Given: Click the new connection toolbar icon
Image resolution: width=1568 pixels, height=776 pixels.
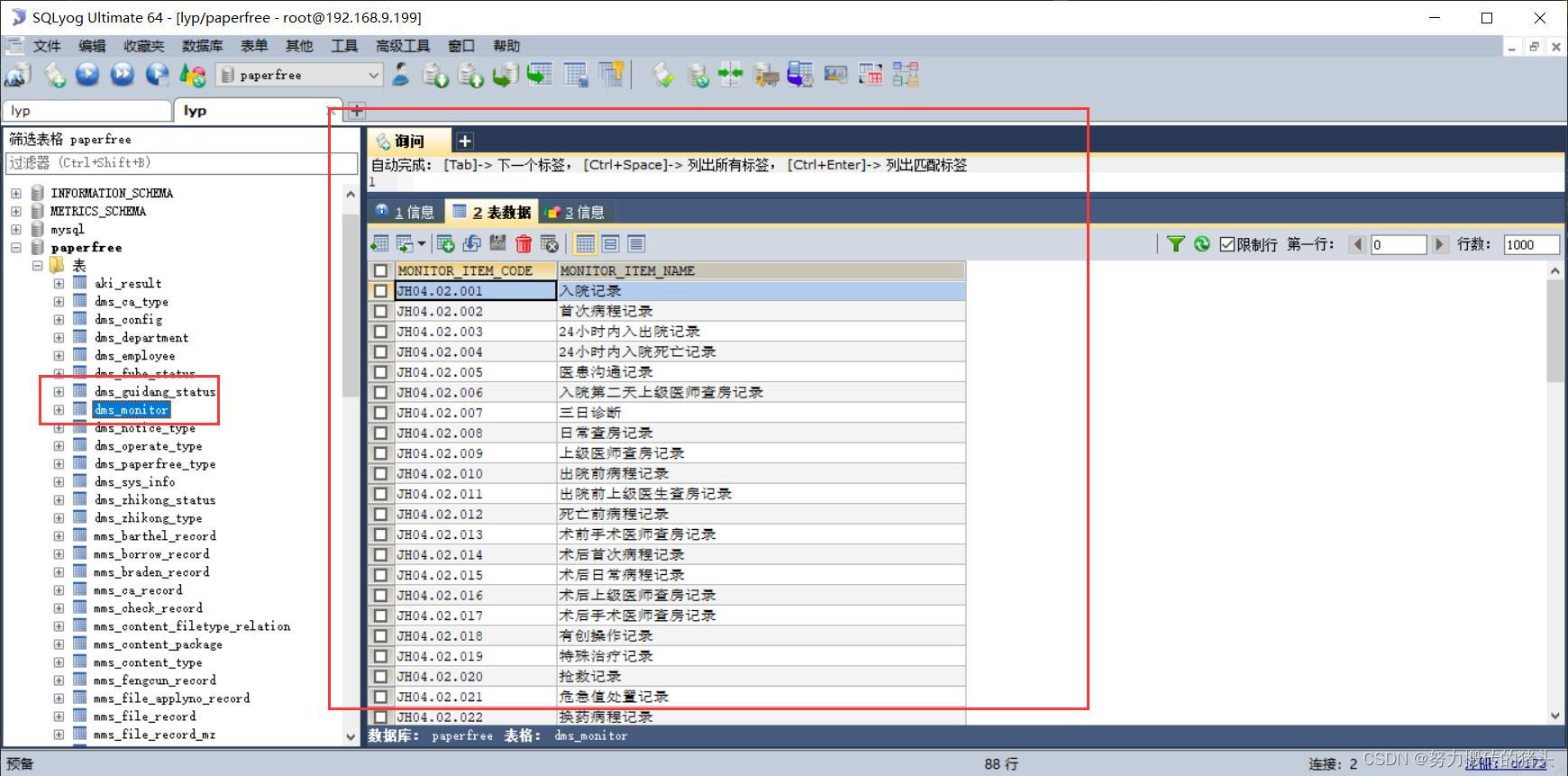Looking at the screenshot, I should click(x=18, y=75).
